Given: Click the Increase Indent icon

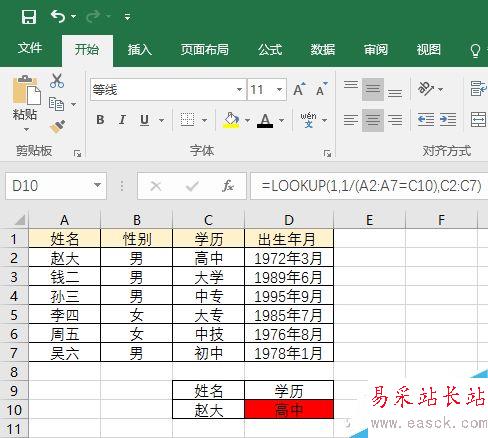Looking at the screenshot, I should (448, 119).
